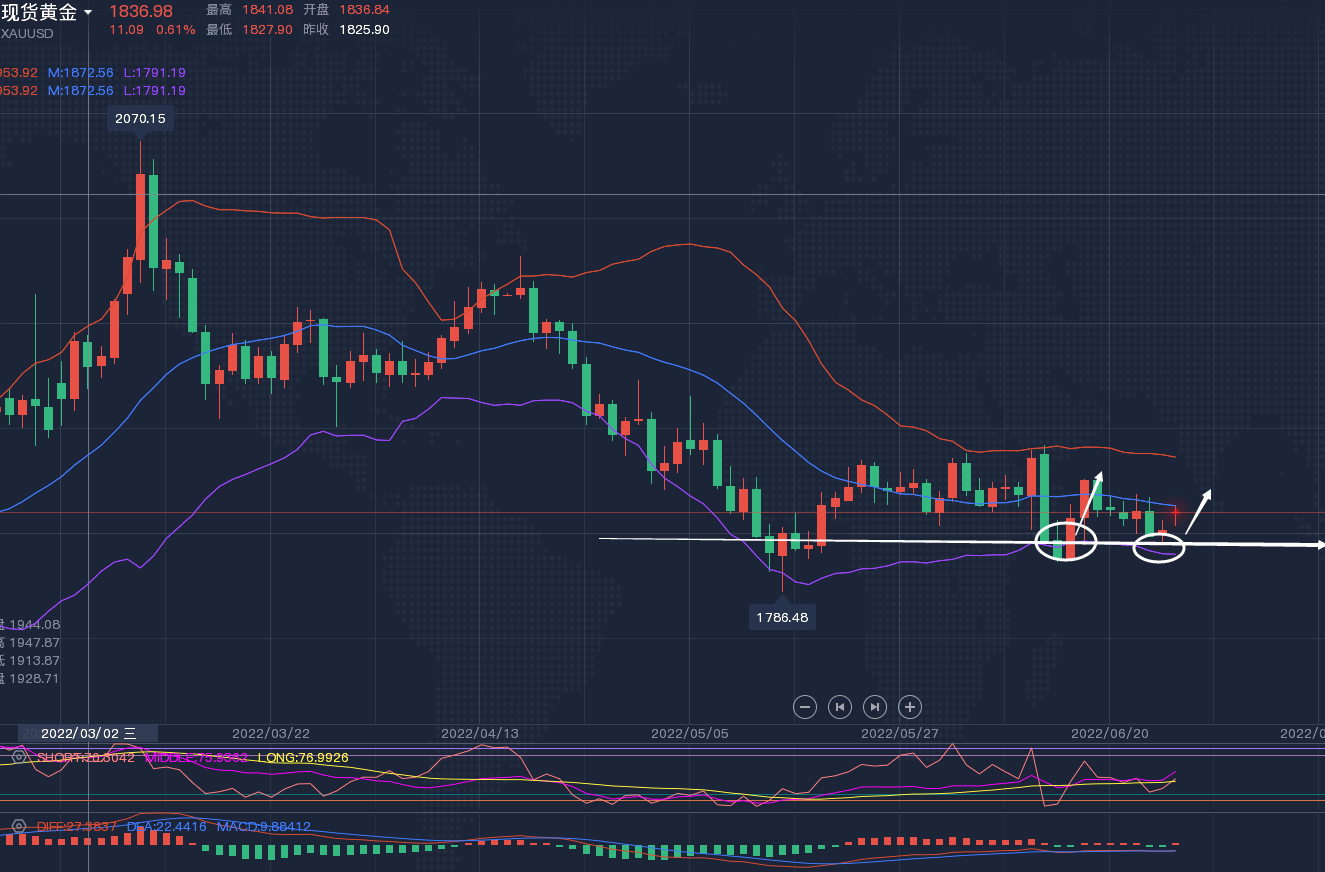Click the rightmost white circle annotation
The height and width of the screenshot is (872, 1325).
click(1159, 547)
